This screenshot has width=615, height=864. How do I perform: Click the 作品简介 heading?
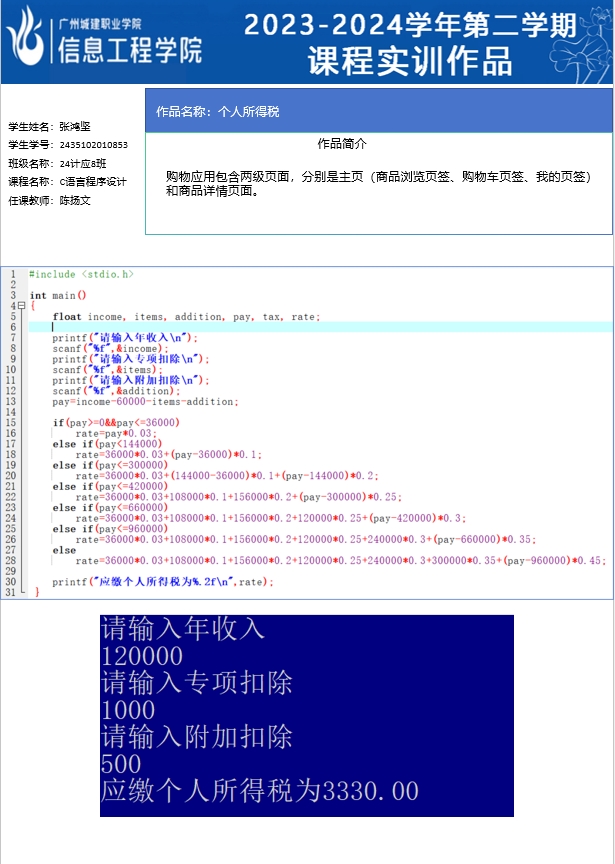(x=342, y=143)
